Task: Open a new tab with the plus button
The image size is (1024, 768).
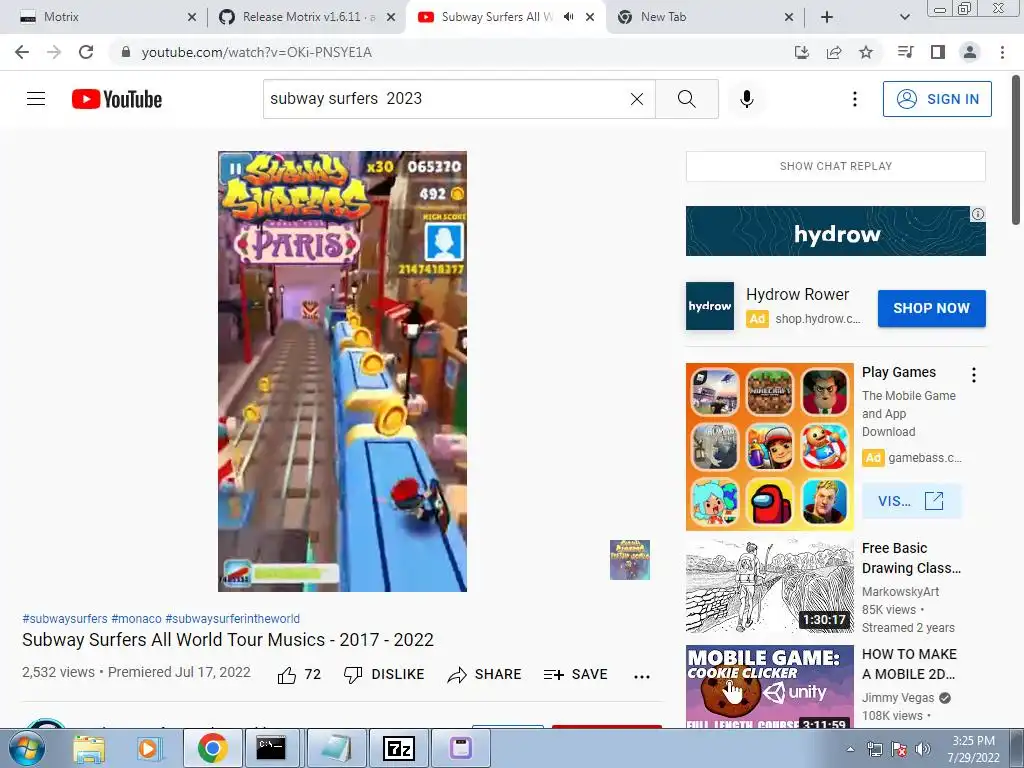Action: [x=827, y=17]
